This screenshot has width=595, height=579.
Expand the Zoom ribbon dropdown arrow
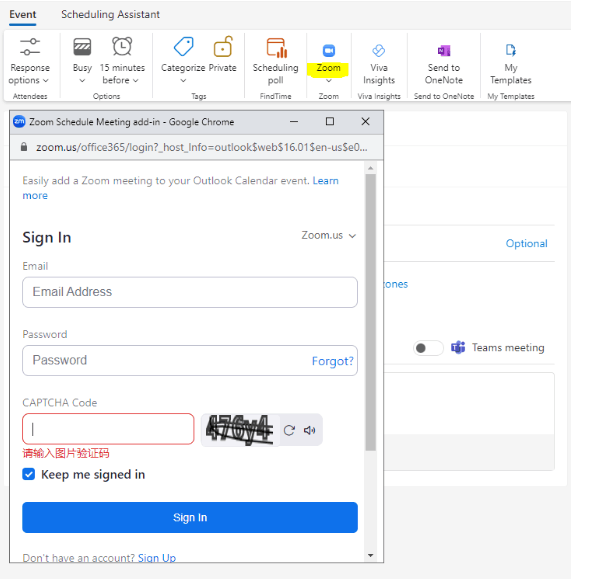[329, 80]
